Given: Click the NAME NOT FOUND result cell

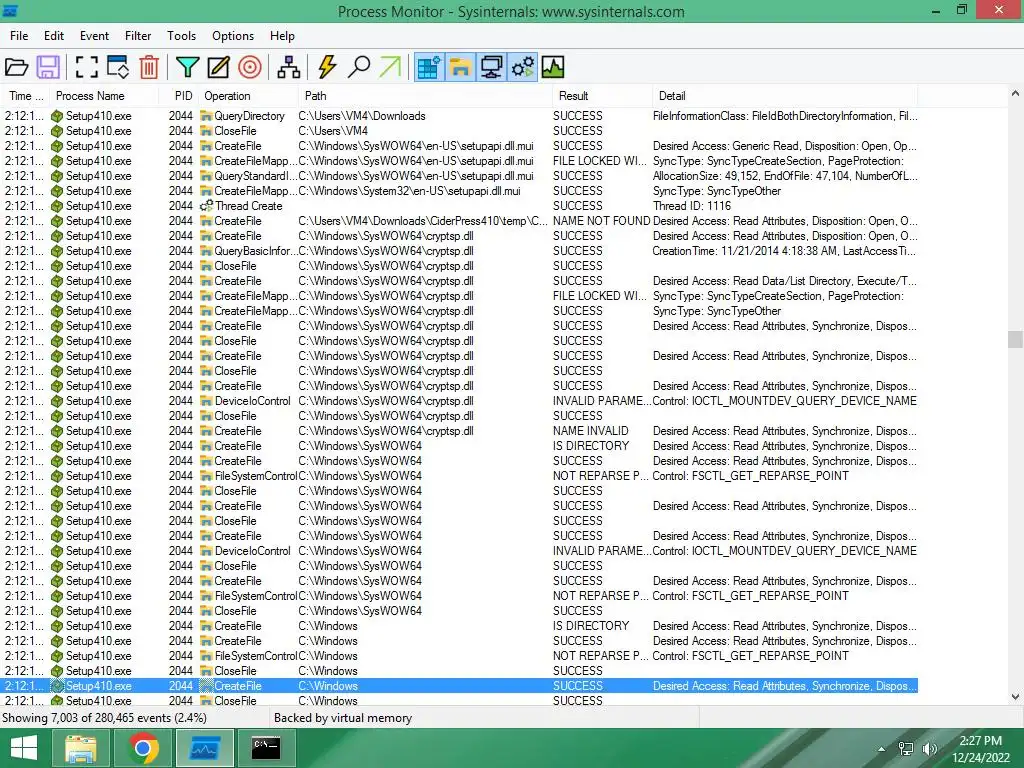Looking at the screenshot, I should [x=601, y=221].
